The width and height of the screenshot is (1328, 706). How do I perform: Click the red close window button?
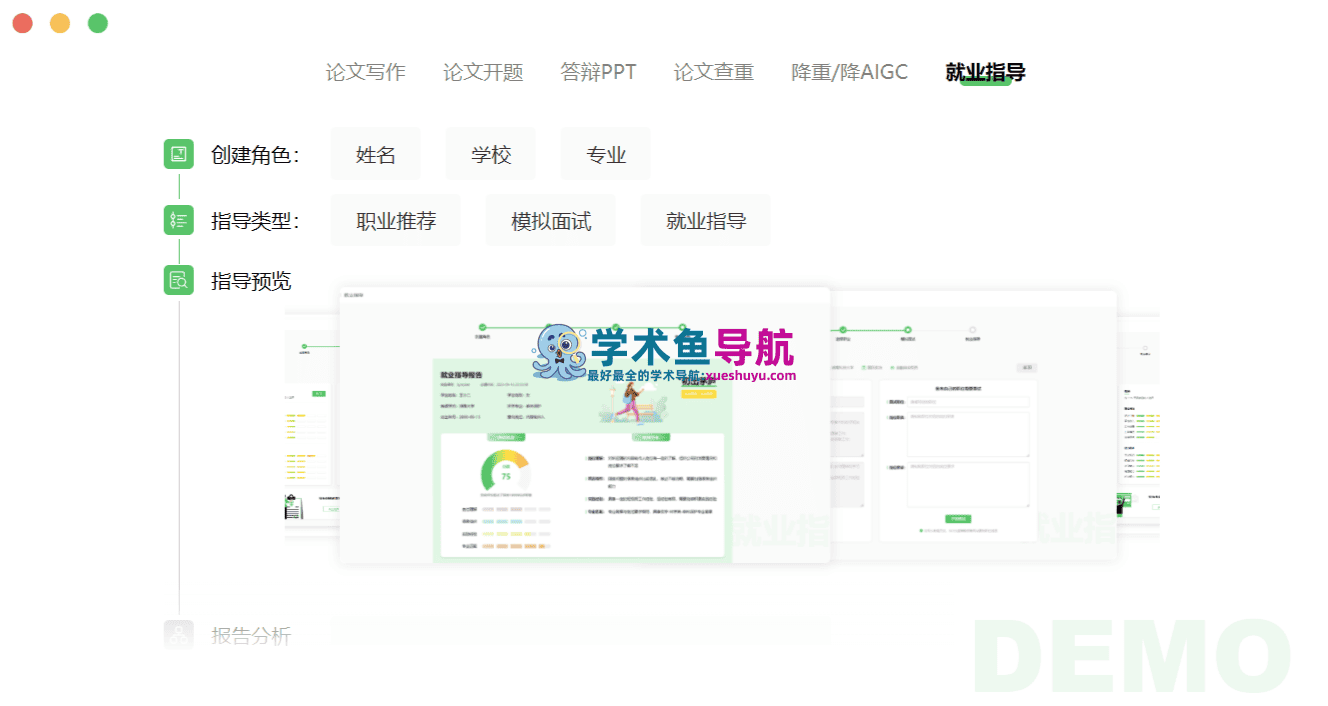pyautogui.click(x=22, y=23)
